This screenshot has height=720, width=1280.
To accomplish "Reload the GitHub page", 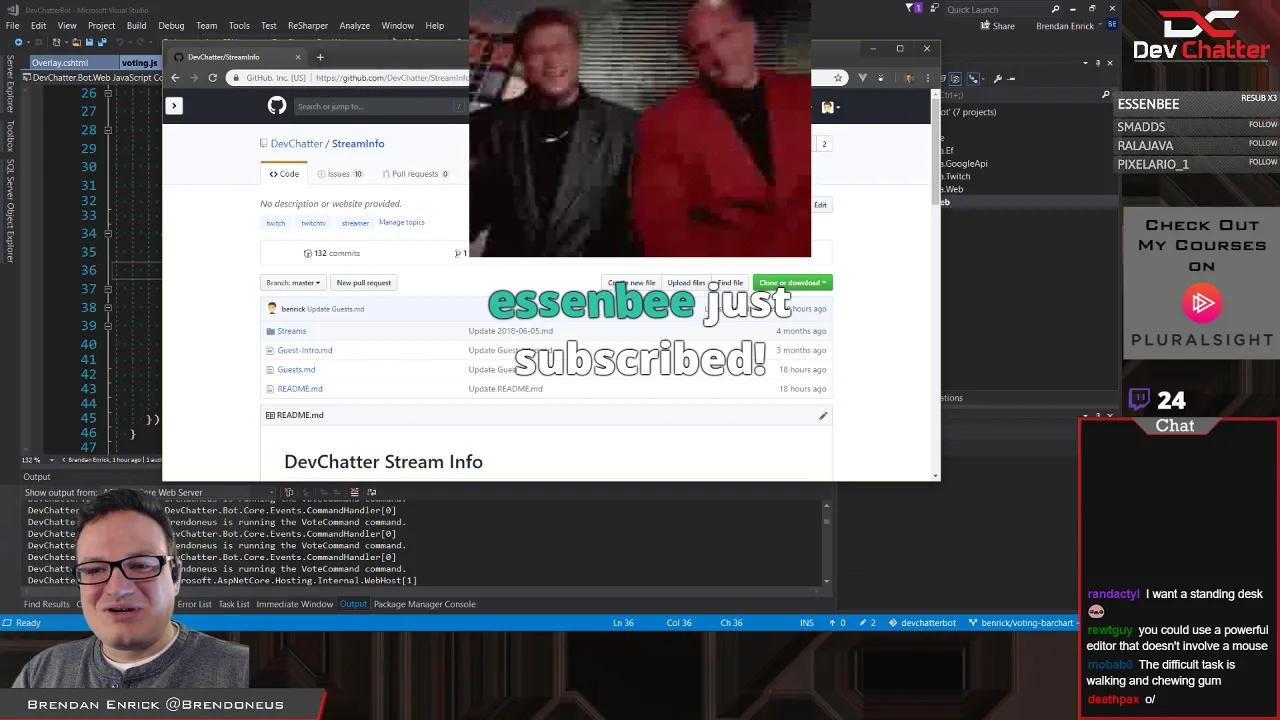I will (x=212, y=78).
